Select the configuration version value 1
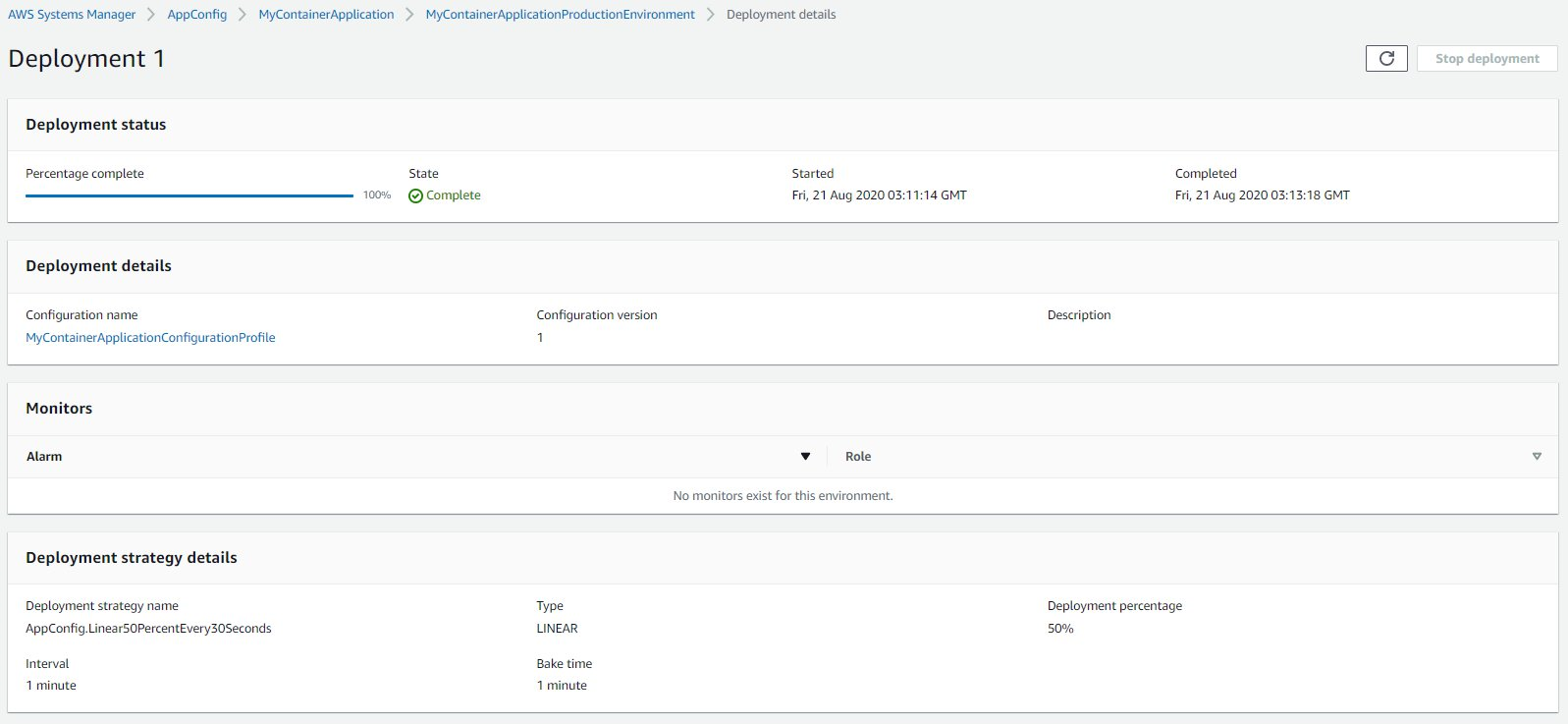 540,337
